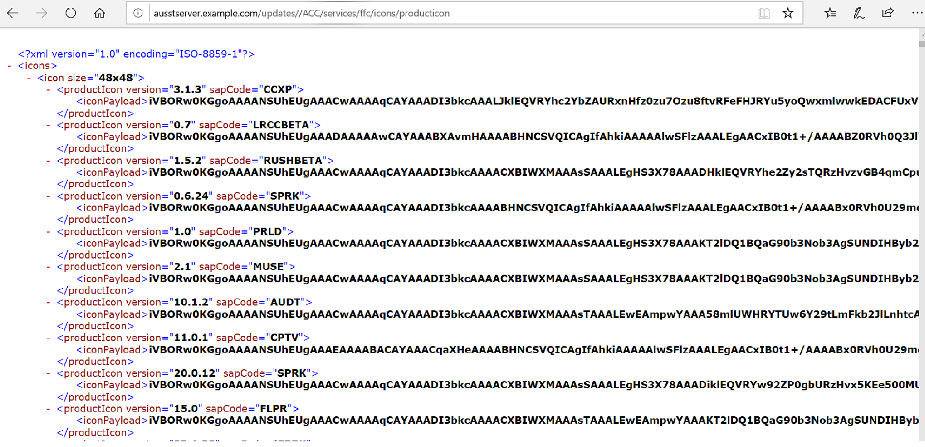Click the version value 10.1.2

[189, 303]
